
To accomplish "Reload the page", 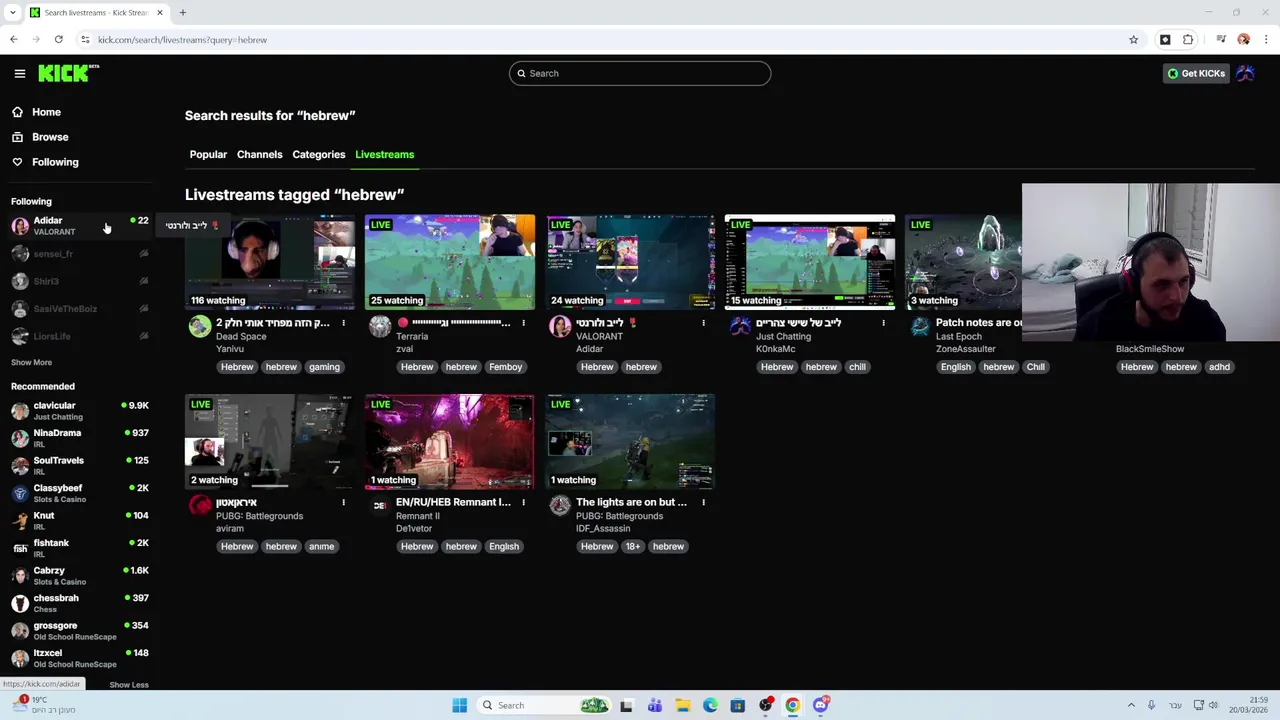I will 59,40.
